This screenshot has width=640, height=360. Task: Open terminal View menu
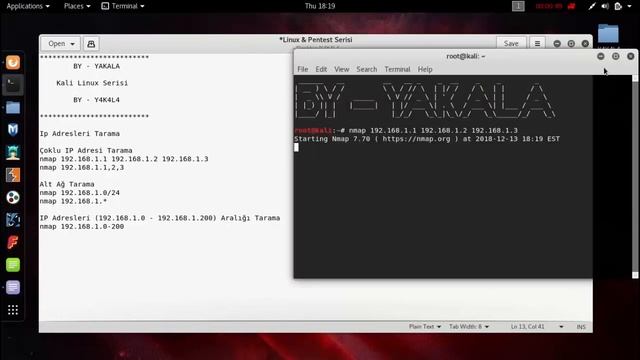tap(341, 69)
